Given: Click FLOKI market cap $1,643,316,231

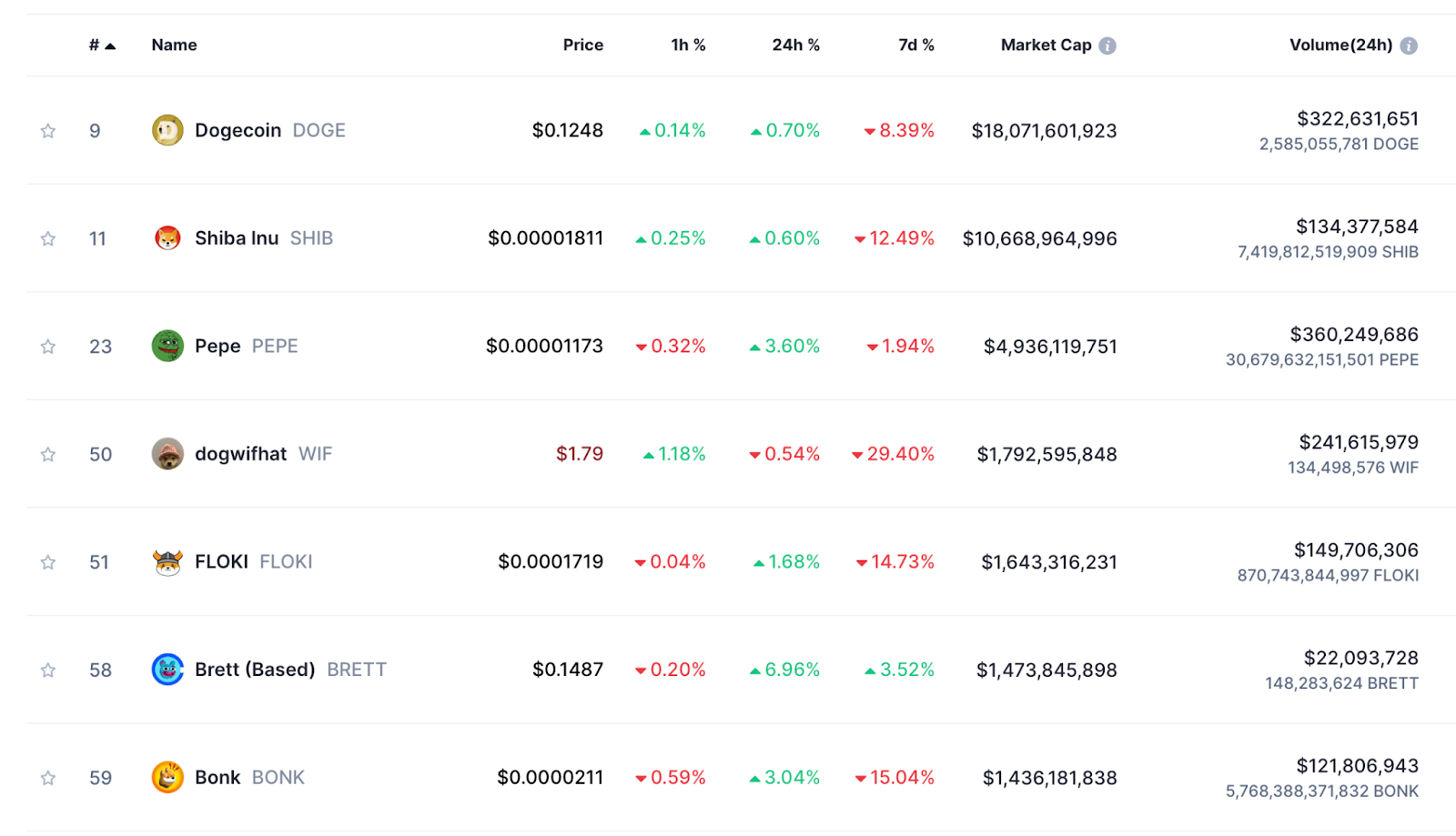Looking at the screenshot, I should [x=1049, y=563].
